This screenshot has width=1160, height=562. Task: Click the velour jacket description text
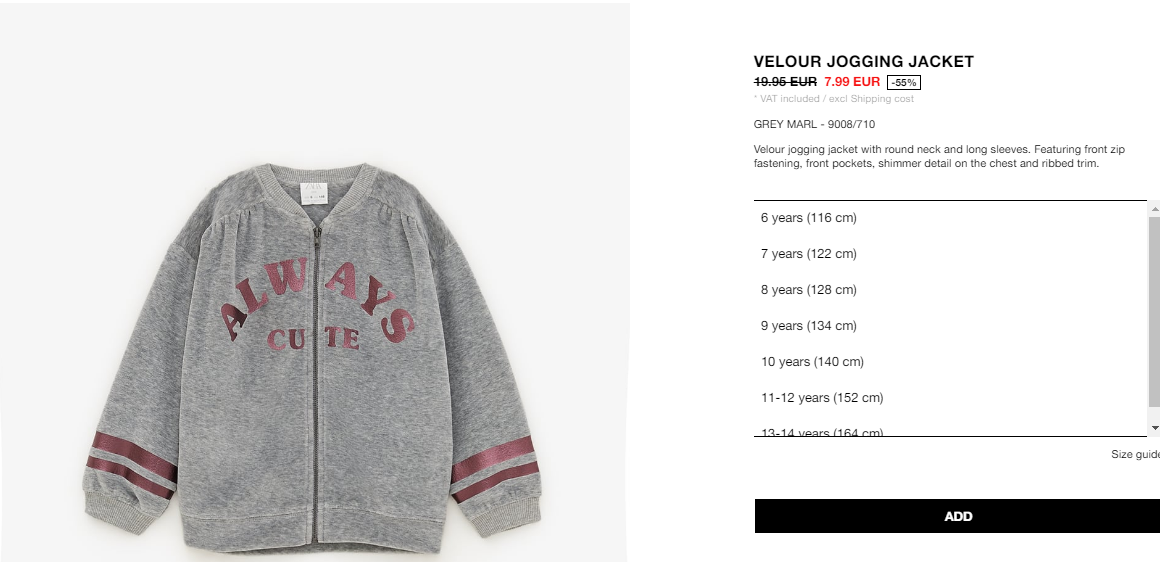tap(939, 156)
